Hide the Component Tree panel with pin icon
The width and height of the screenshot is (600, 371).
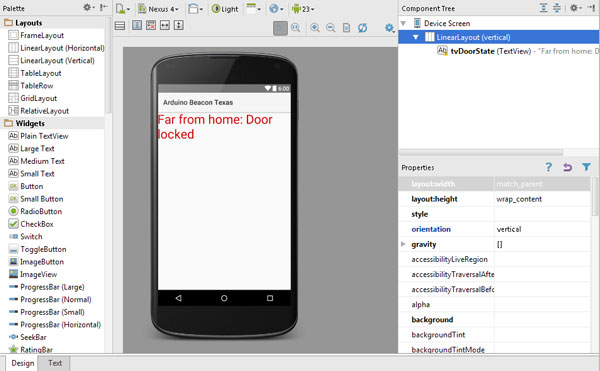point(591,8)
